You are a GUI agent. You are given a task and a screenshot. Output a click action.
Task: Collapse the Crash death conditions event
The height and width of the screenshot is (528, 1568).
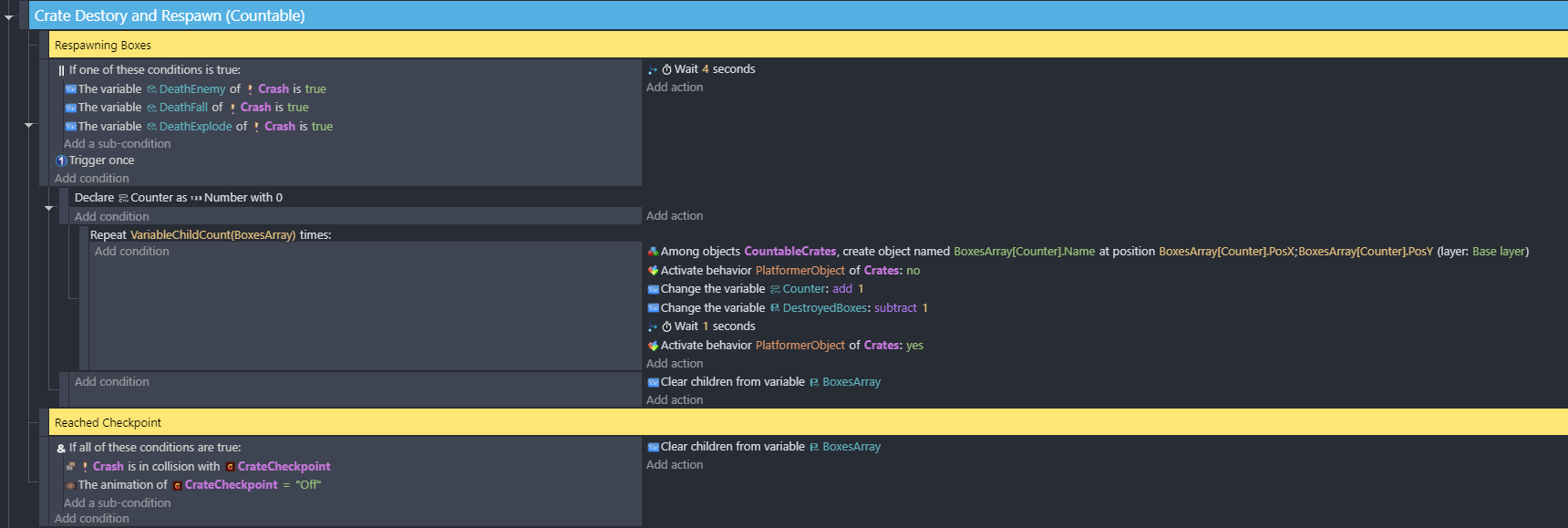(x=29, y=125)
